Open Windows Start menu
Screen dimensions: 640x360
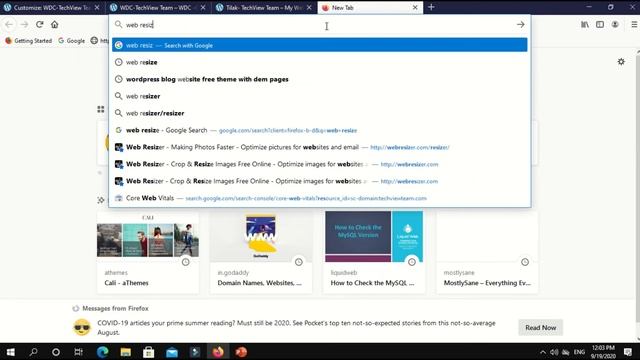click(x=11, y=352)
